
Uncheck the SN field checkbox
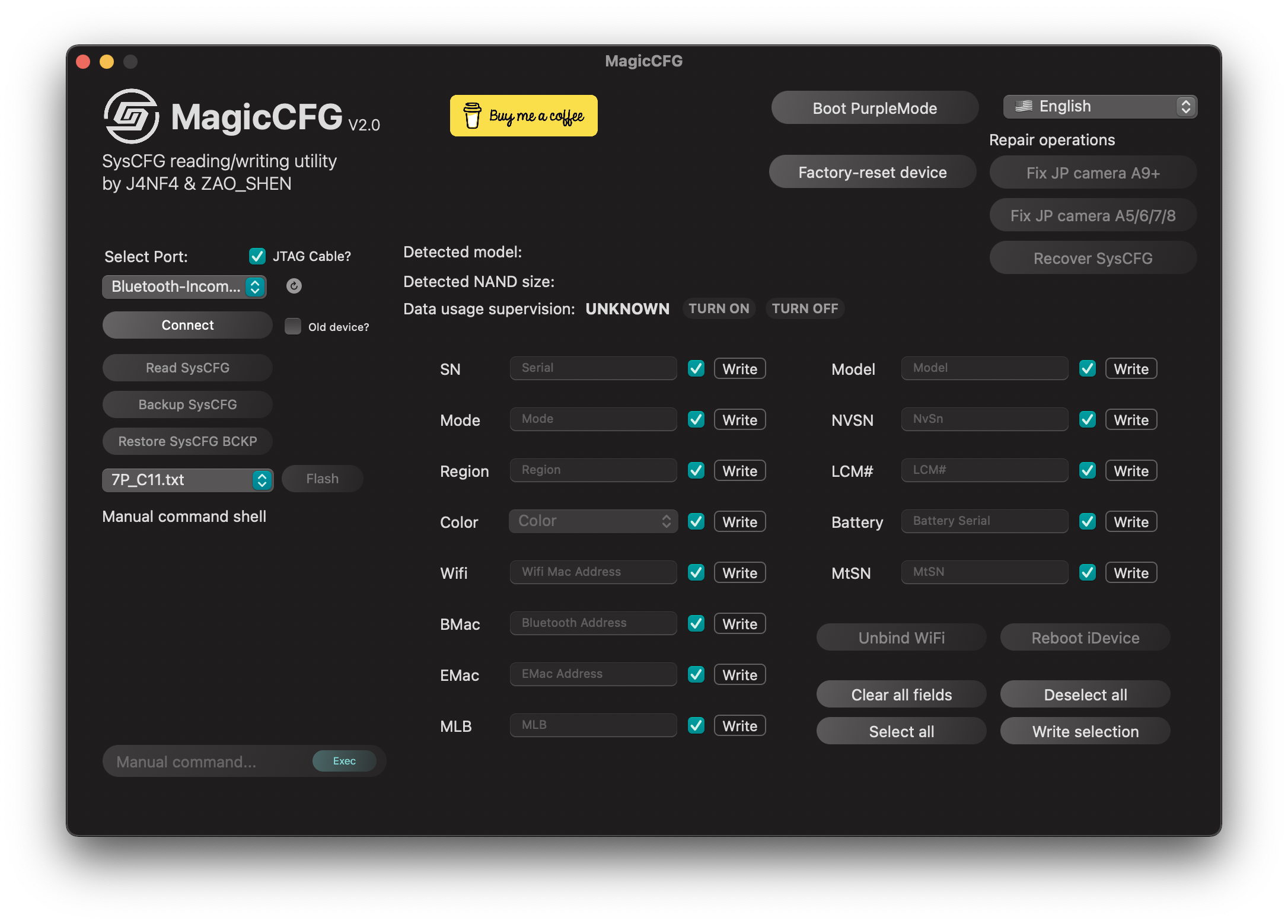(x=696, y=368)
